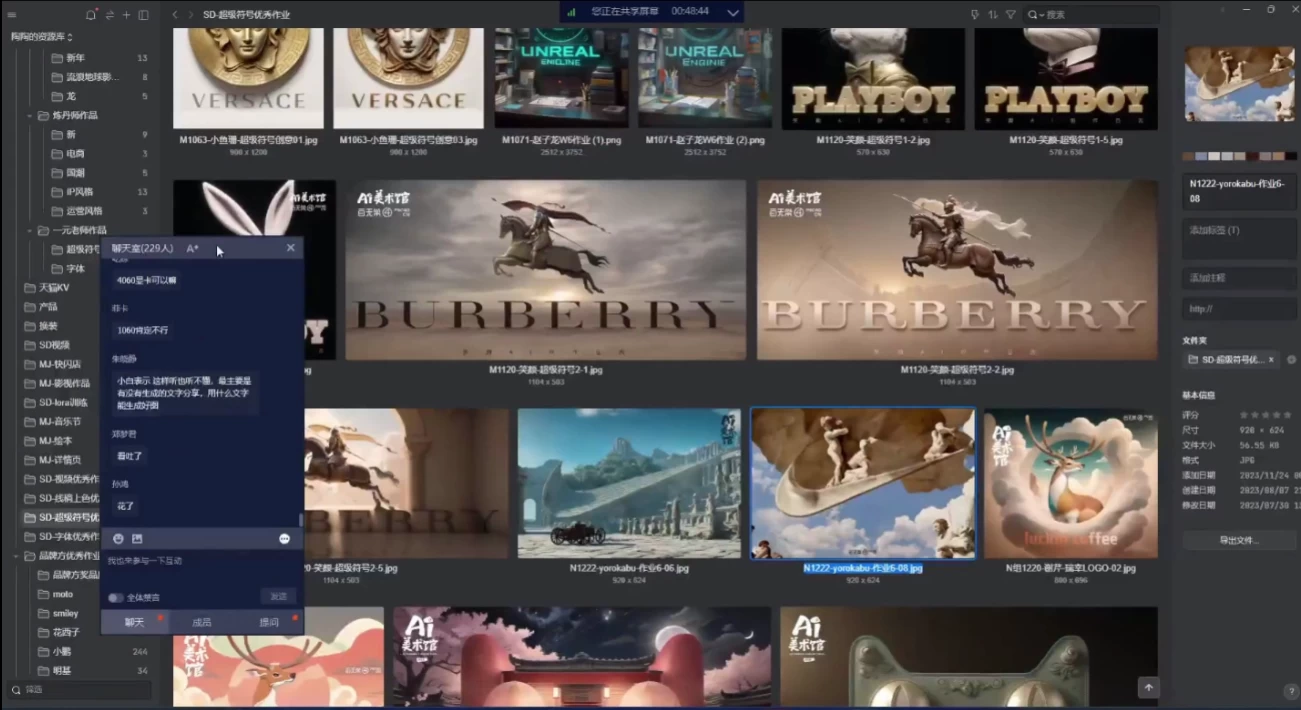Collapse the 炼丹师作品 folder tree
This screenshot has height=710, width=1301.
pyautogui.click(x=30, y=116)
